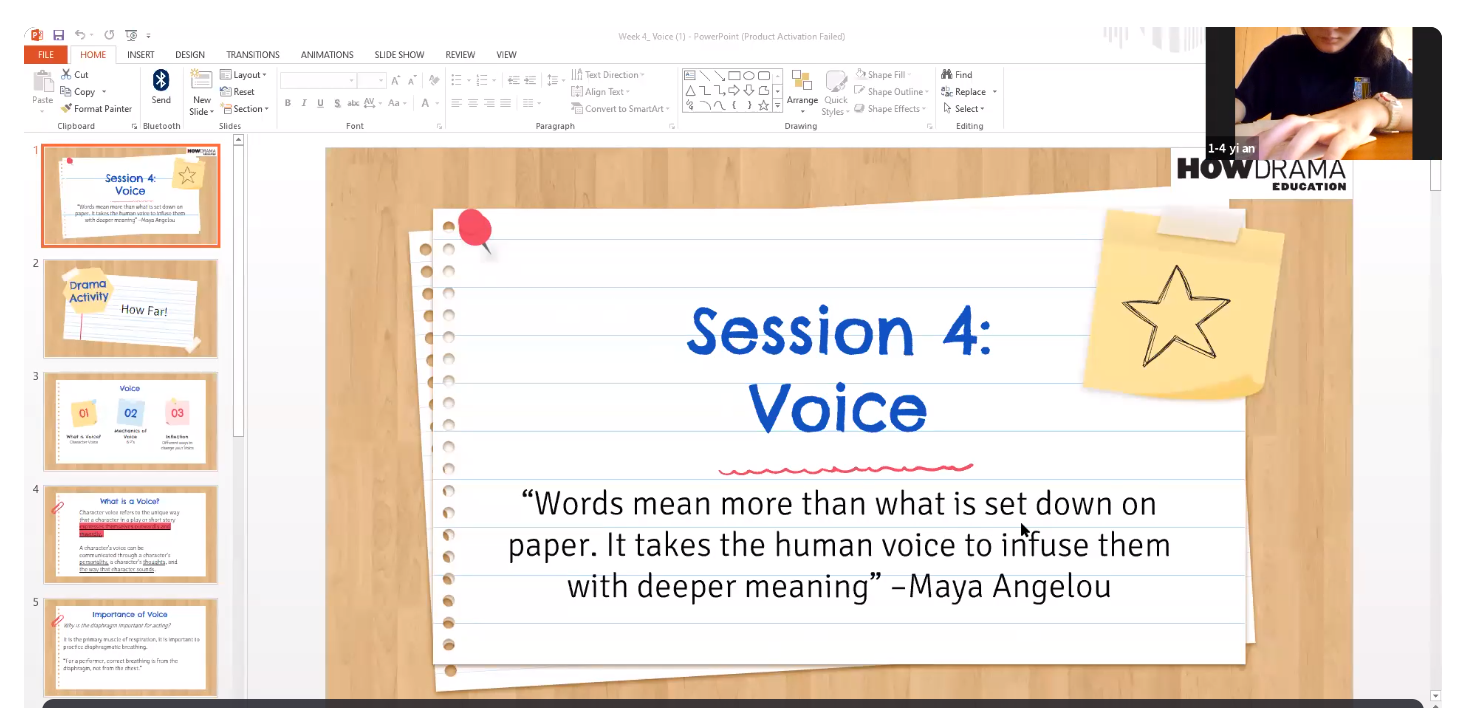Screen dimensions: 1465x708
Task: Switch to the INSERT tab
Action: pos(140,55)
